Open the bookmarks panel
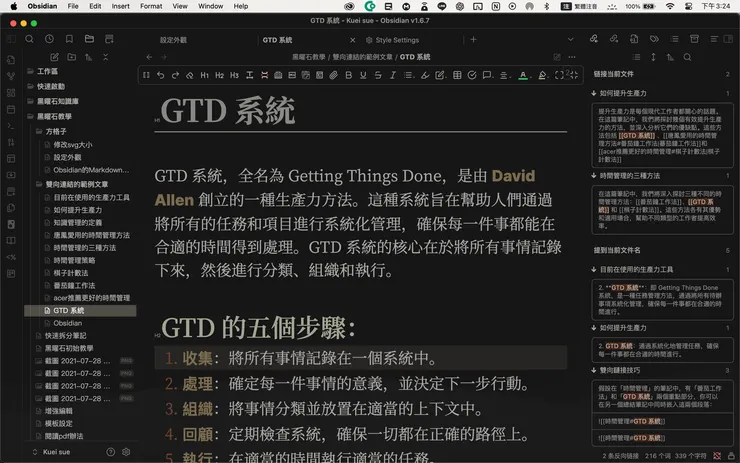740x463 pixels. point(69,39)
